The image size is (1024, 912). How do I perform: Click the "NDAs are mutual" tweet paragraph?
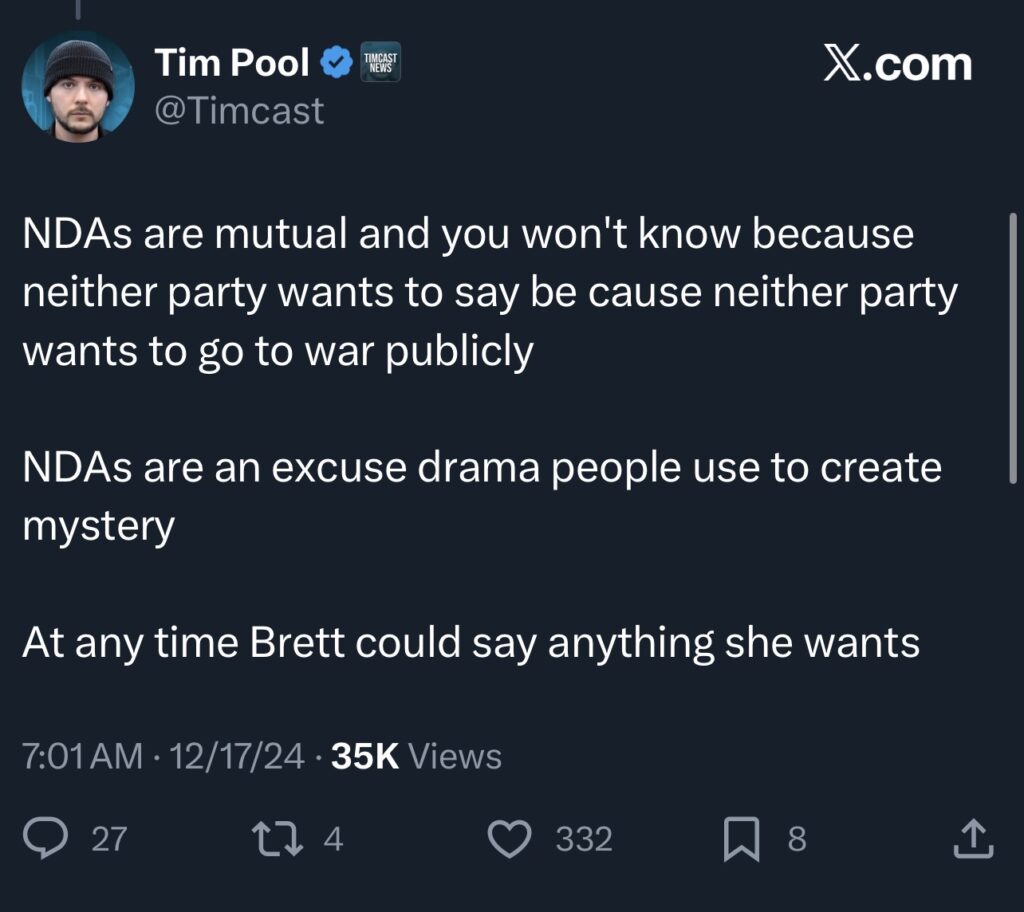click(490, 292)
